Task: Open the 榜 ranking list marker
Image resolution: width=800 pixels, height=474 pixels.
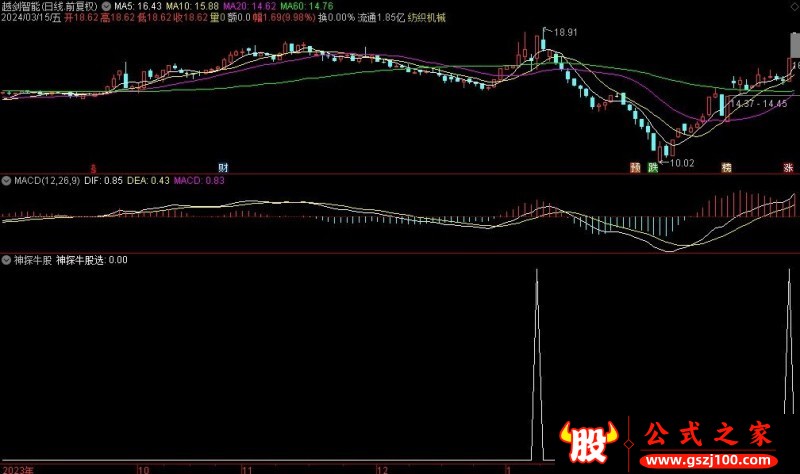Action: (727, 167)
